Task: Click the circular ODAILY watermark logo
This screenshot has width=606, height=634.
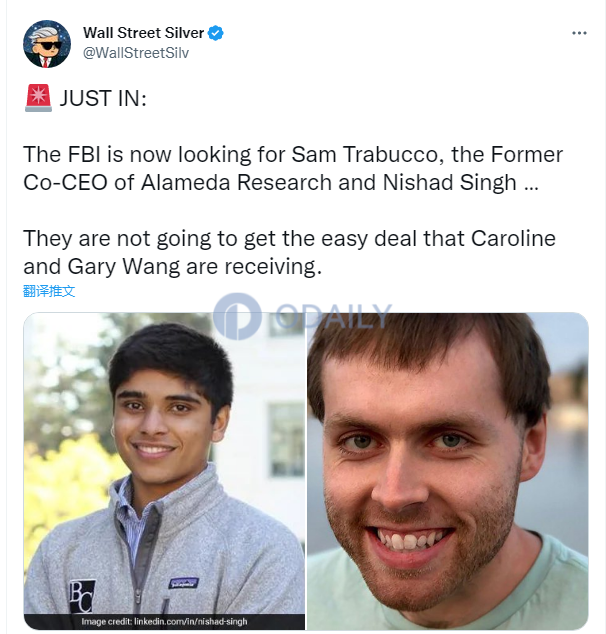Action: pos(237,316)
